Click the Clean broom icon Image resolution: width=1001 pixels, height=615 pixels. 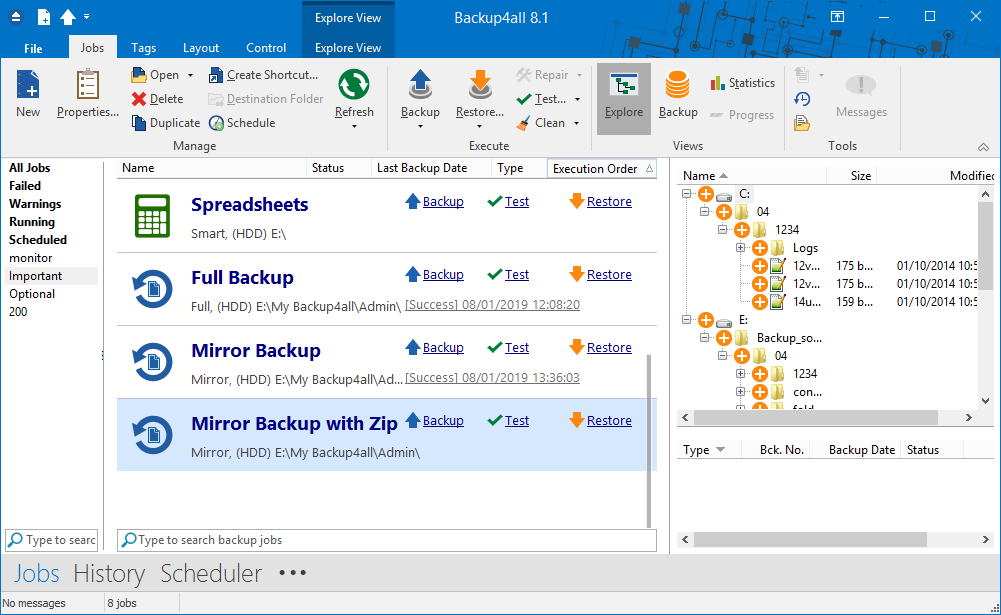[524, 123]
